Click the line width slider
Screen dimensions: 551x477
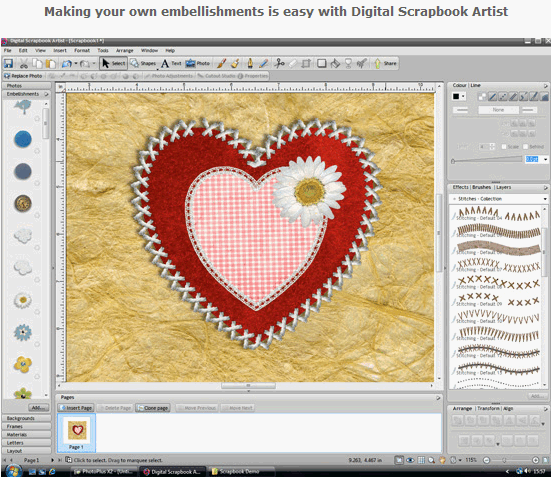coord(487,160)
